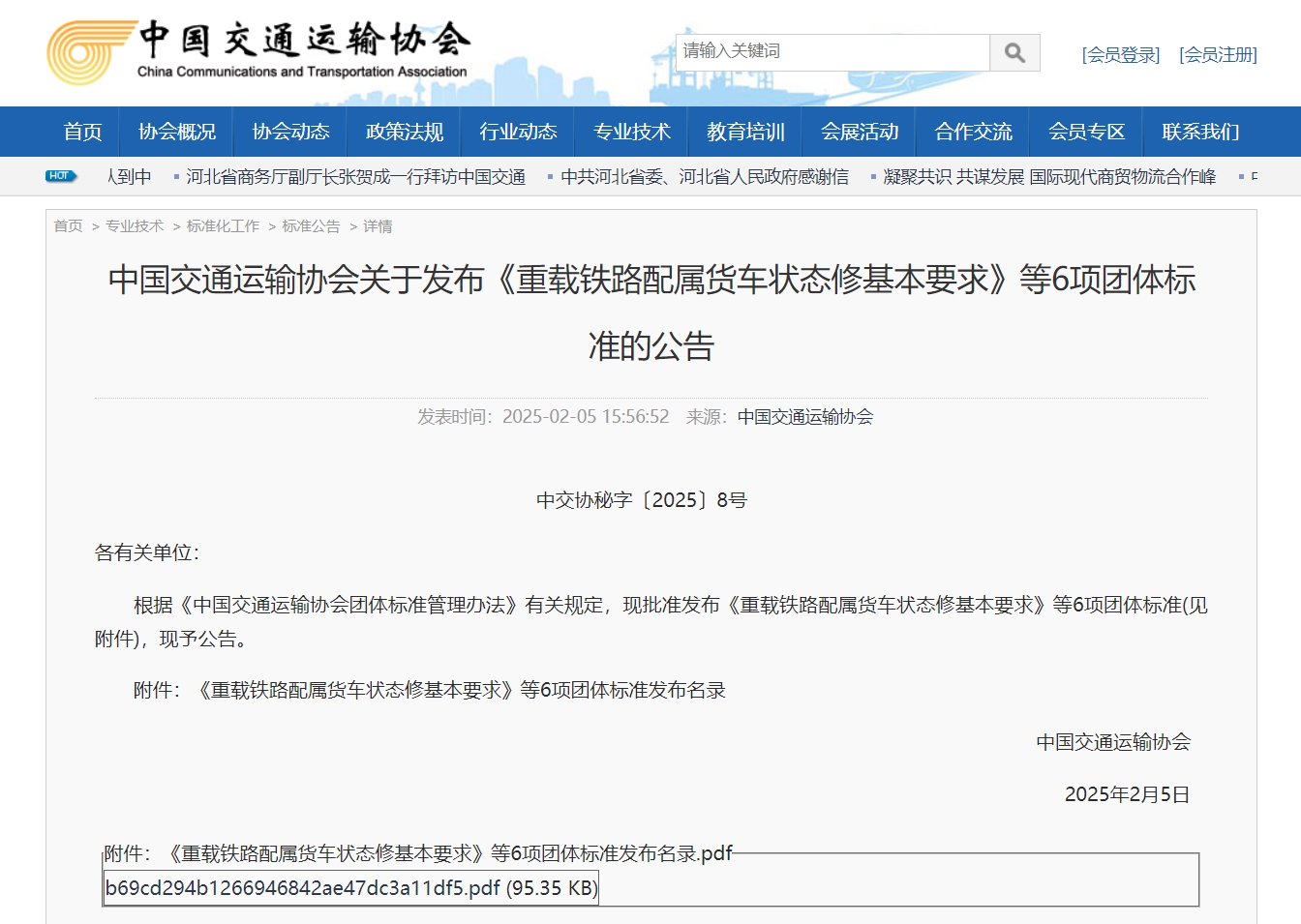The width and height of the screenshot is (1301, 924).
Task: Open the 专业技术 navigation menu
Action: (631, 132)
